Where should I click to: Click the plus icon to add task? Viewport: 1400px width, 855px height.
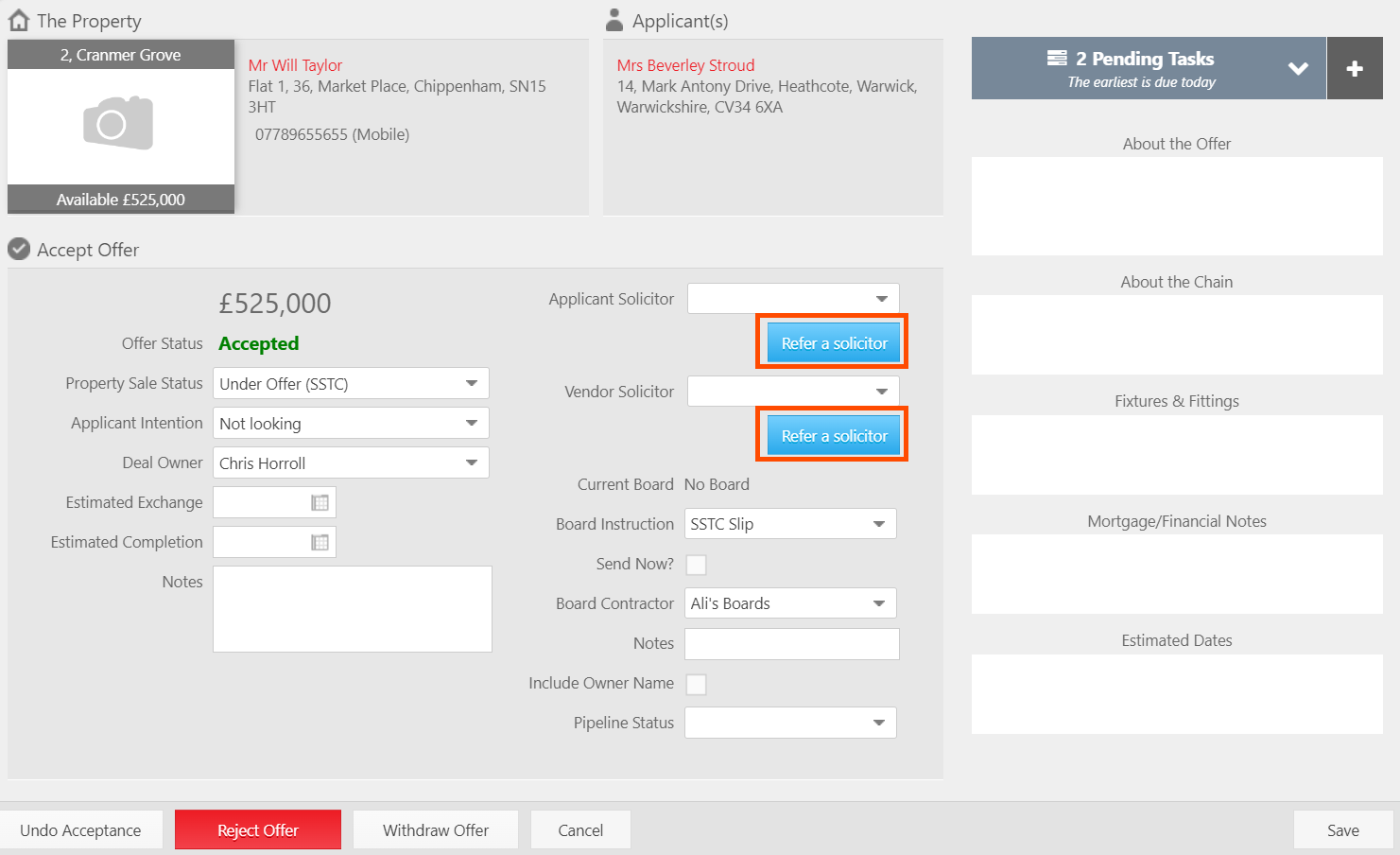(1355, 68)
